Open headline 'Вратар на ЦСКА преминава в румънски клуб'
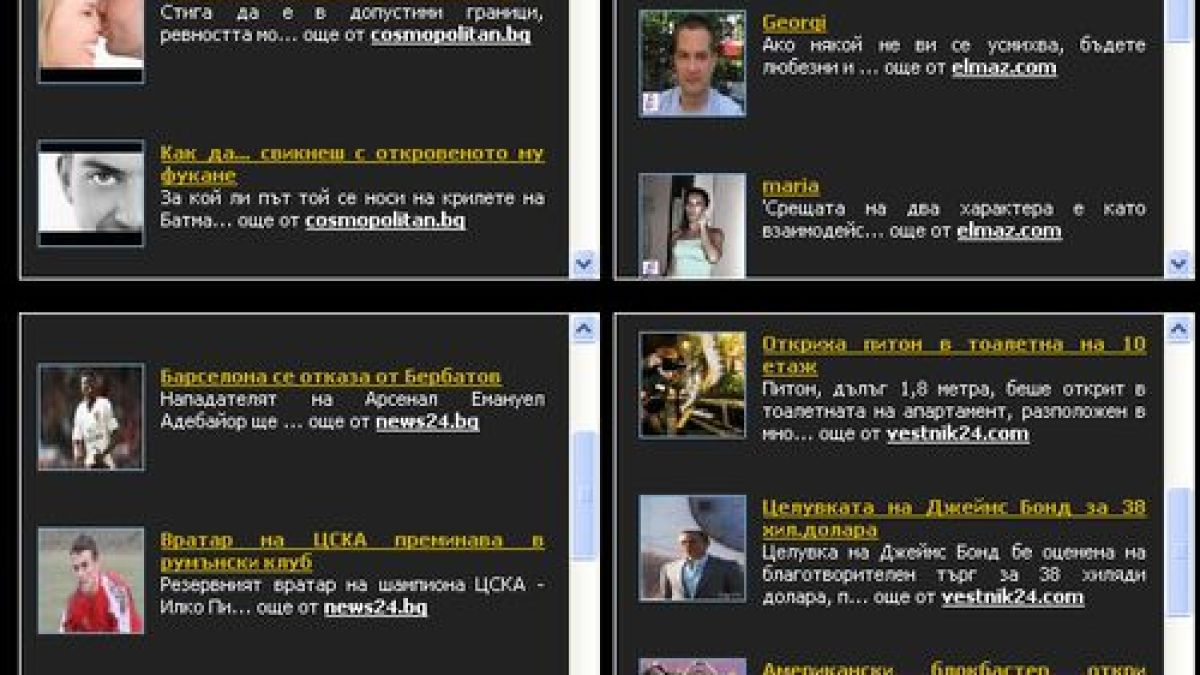The width and height of the screenshot is (1200, 675). 352,551
